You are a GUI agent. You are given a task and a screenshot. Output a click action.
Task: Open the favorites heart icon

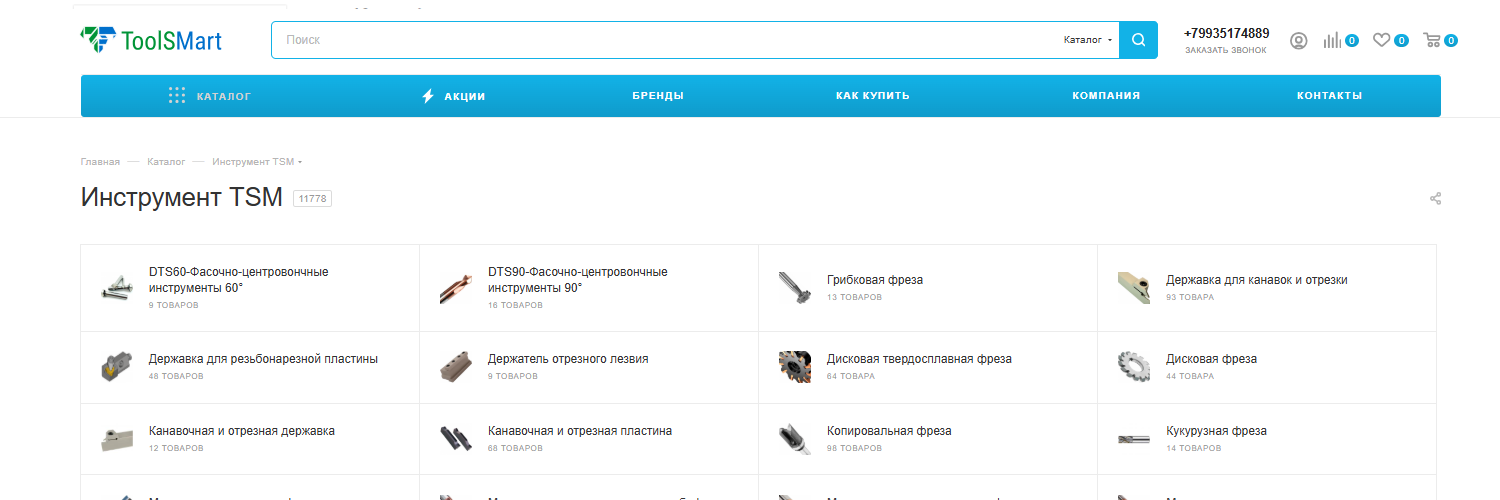[x=1382, y=41]
